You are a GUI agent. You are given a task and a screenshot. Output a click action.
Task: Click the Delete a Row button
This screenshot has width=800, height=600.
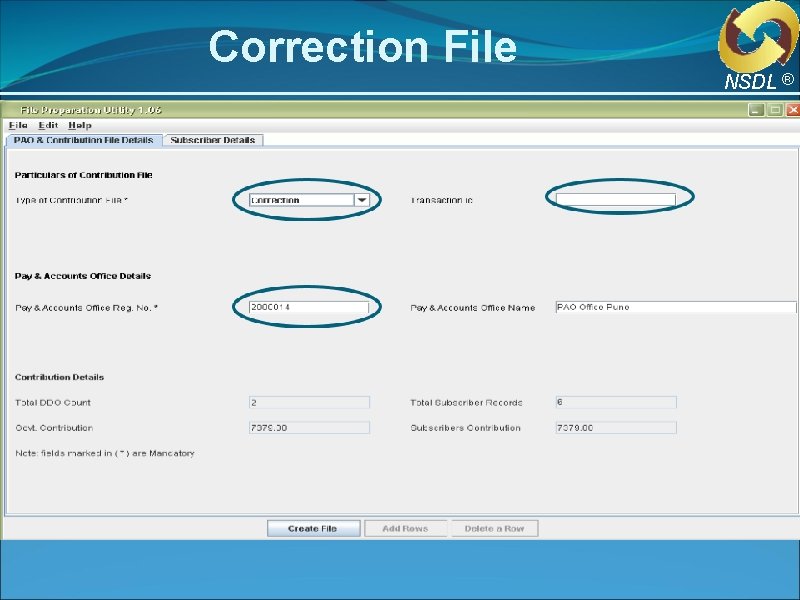point(494,529)
